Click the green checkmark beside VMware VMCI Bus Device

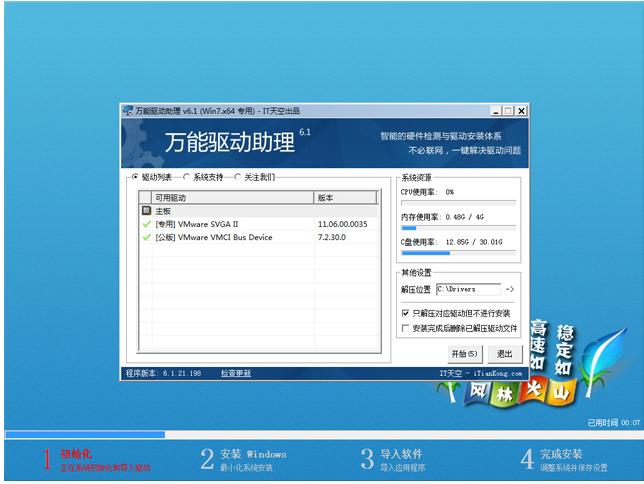point(147,237)
